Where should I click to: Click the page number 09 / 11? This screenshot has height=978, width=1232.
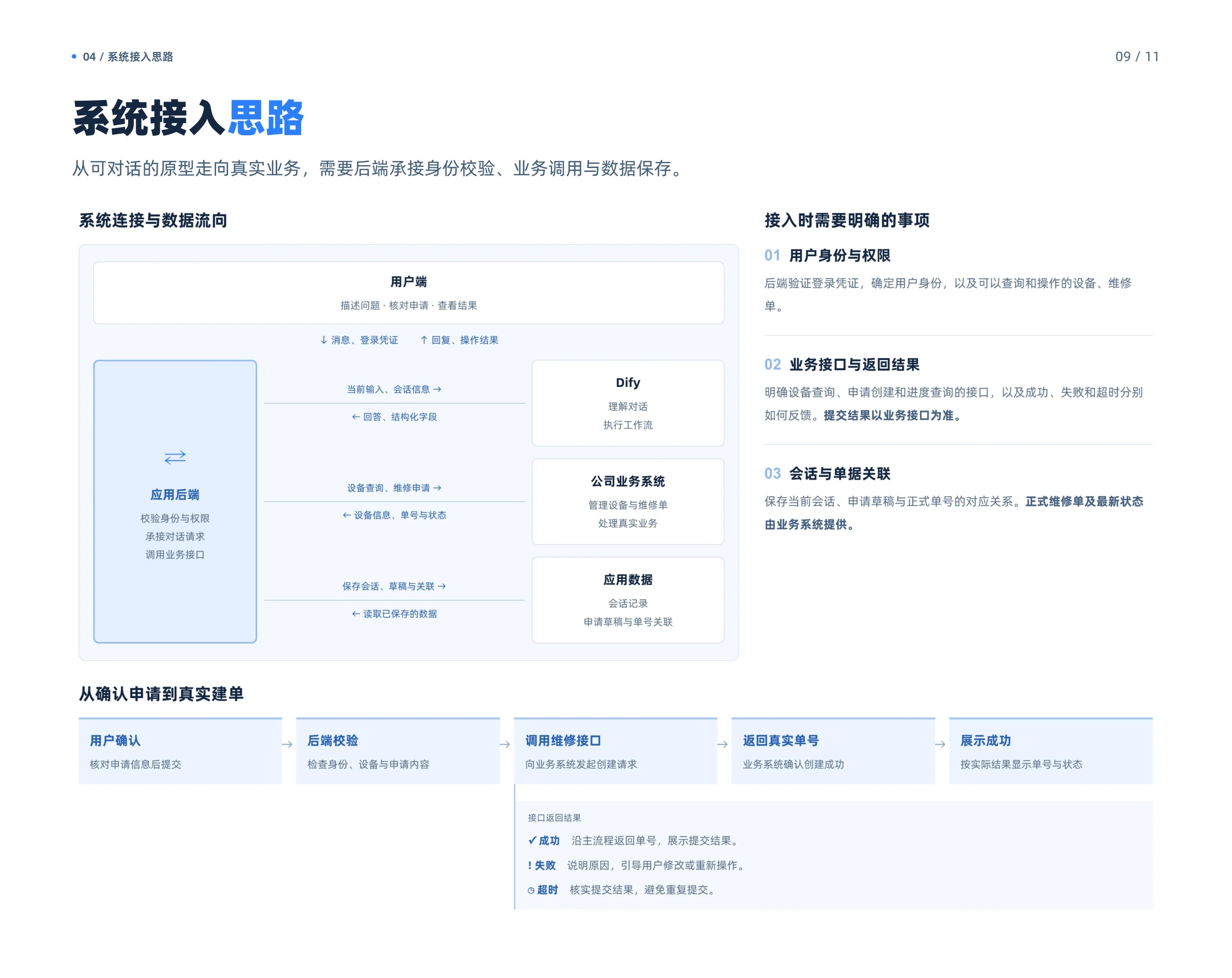coord(1137,57)
